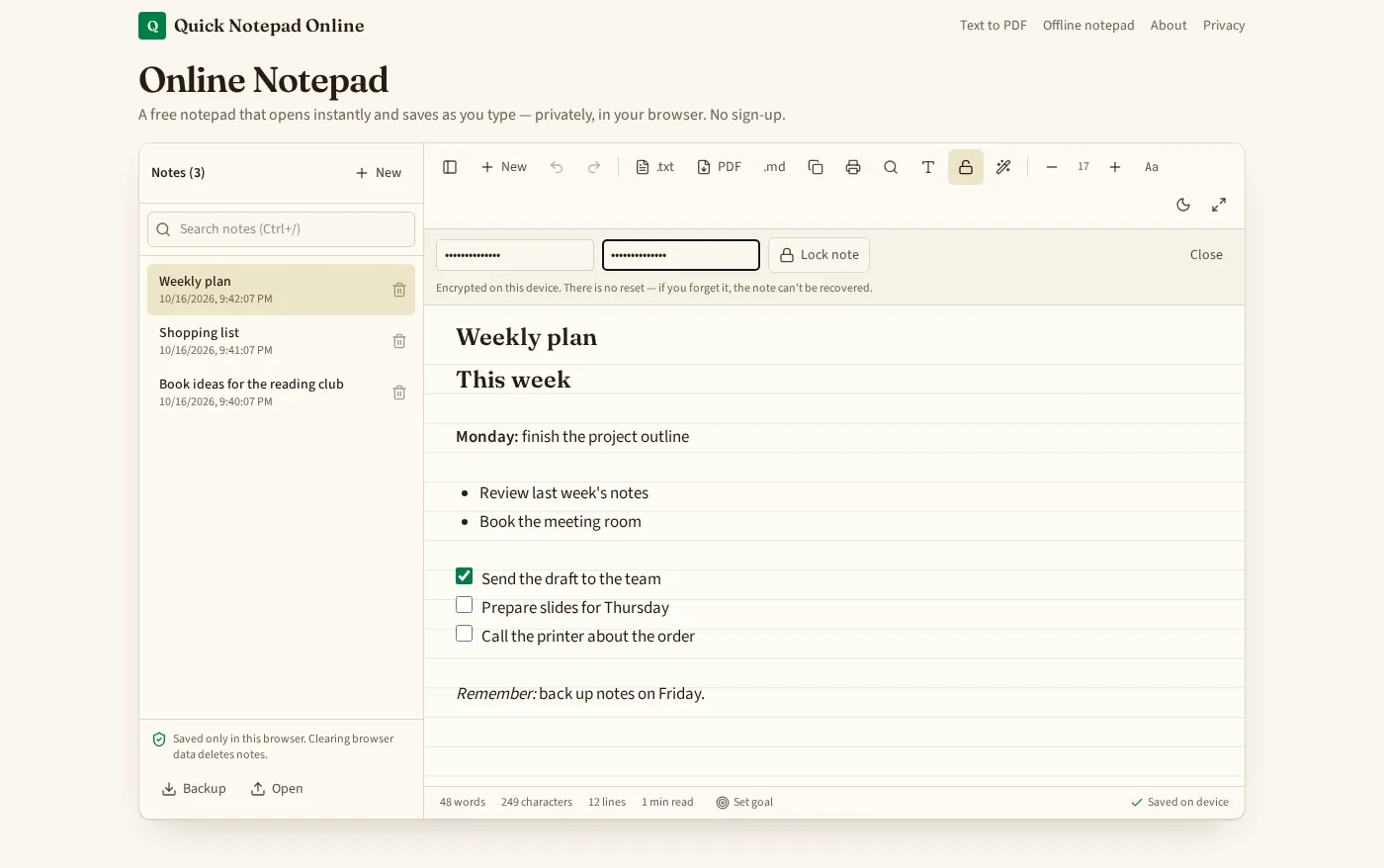Screen dimensions: 1384x868
Task: Open Book ideas for the reading club
Action: pyautogui.click(x=281, y=392)
